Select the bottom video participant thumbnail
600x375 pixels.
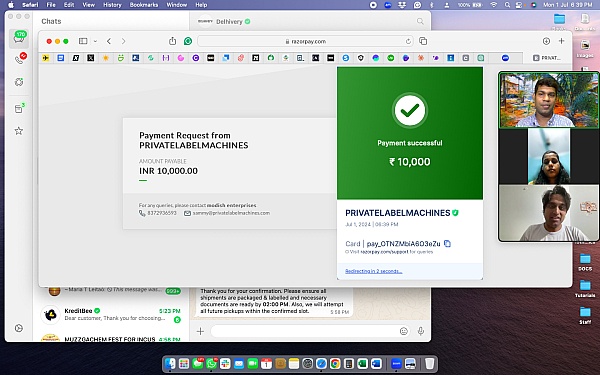549,213
